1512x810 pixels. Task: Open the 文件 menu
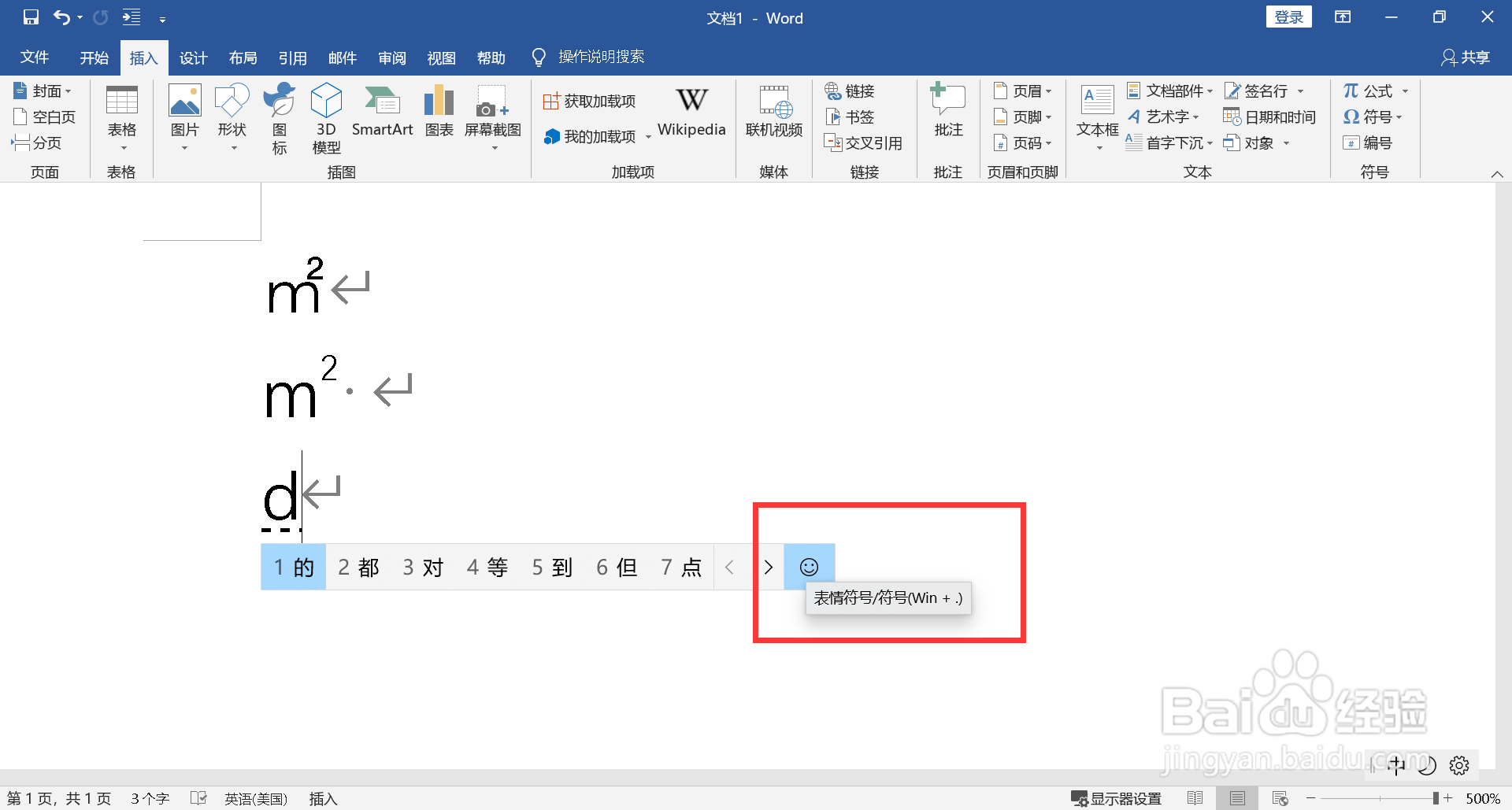(x=34, y=57)
